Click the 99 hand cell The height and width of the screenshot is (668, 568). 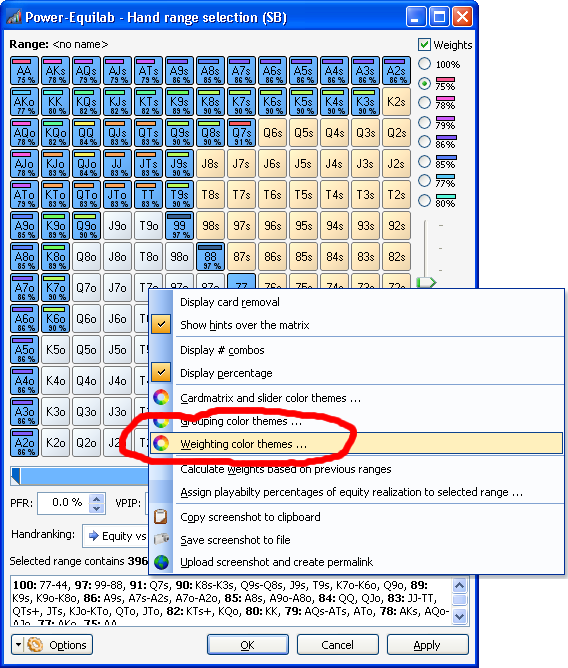[x=179, y=226]
